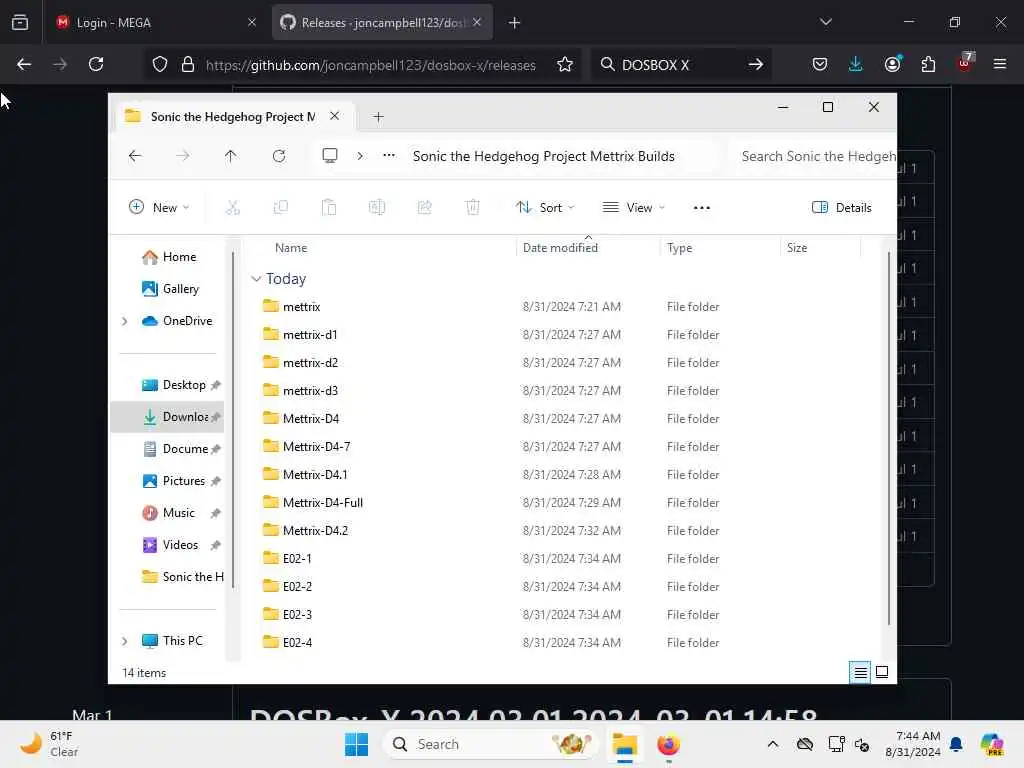Open Firefox list all tabs dropdown
This screenshot has width=1024, height=768.
tap(825, 22)
